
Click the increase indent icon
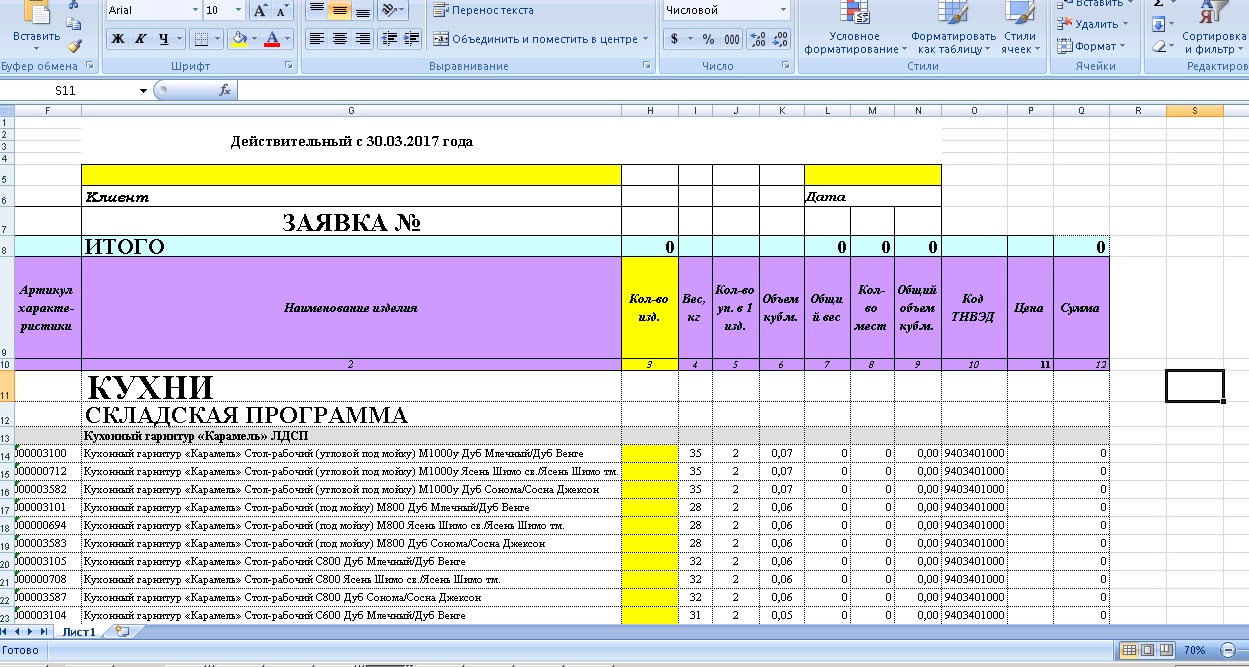coord(411,39)
